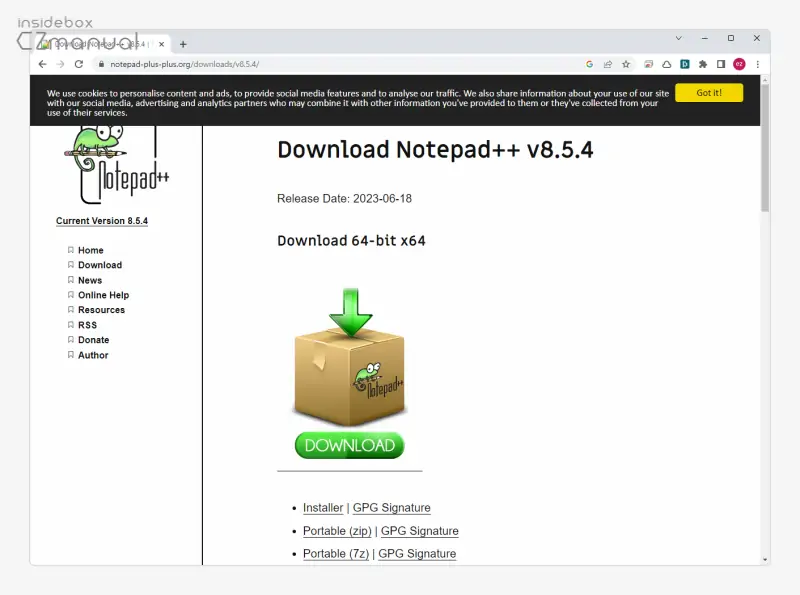Follow the Current Version 8.5.4 link

101,220
